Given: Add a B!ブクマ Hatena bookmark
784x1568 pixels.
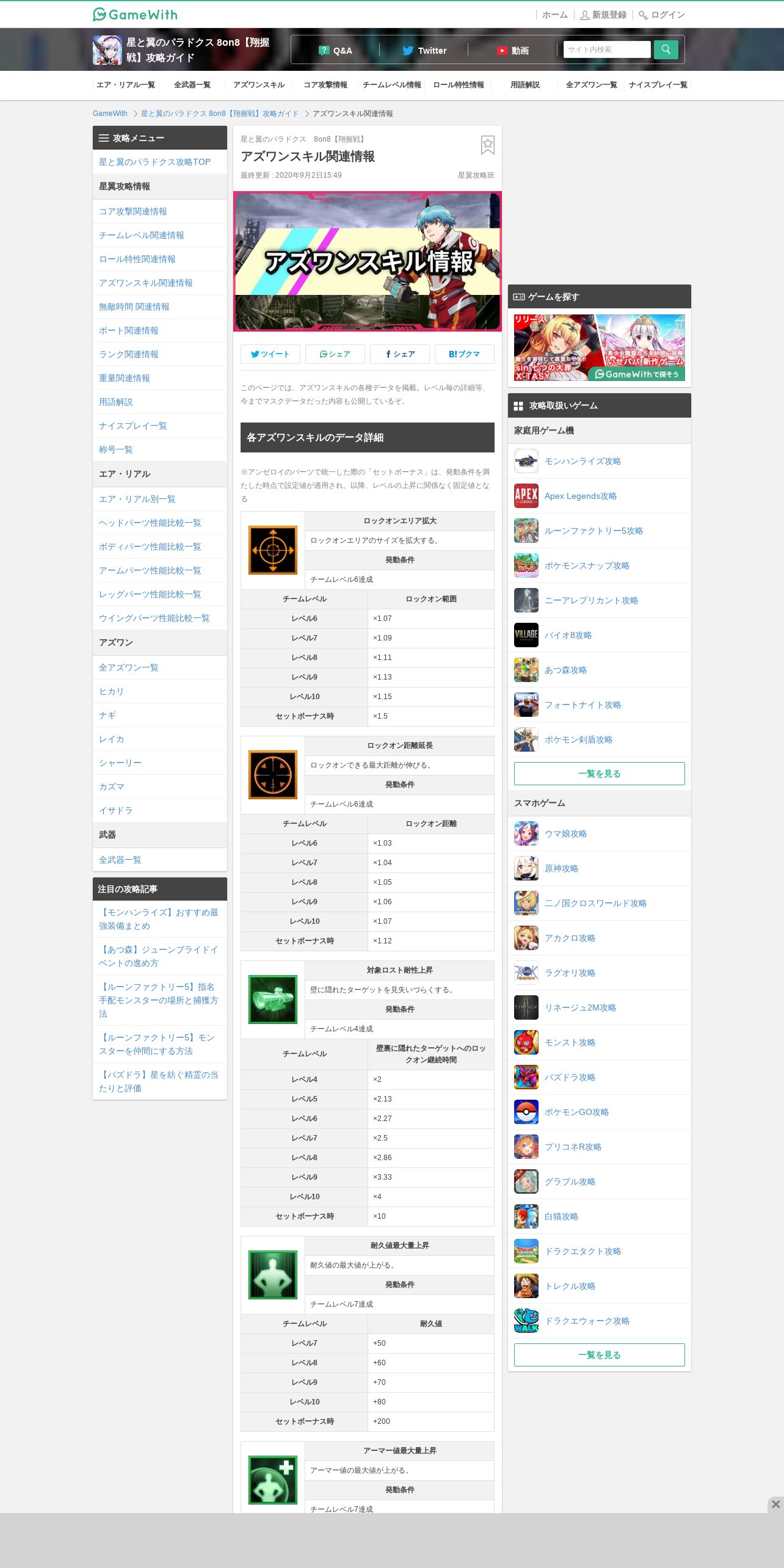Looking at the screenshot, I should [464, 354].
